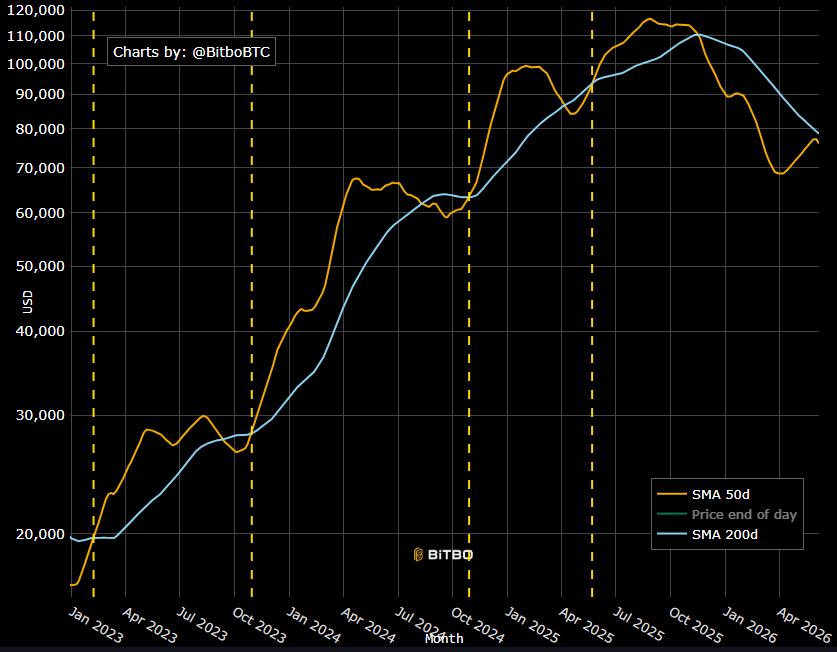This screenshot has height=652, width=837.
Task: Select the 60,000 y-axis label
Action: [x=40, y=213]
